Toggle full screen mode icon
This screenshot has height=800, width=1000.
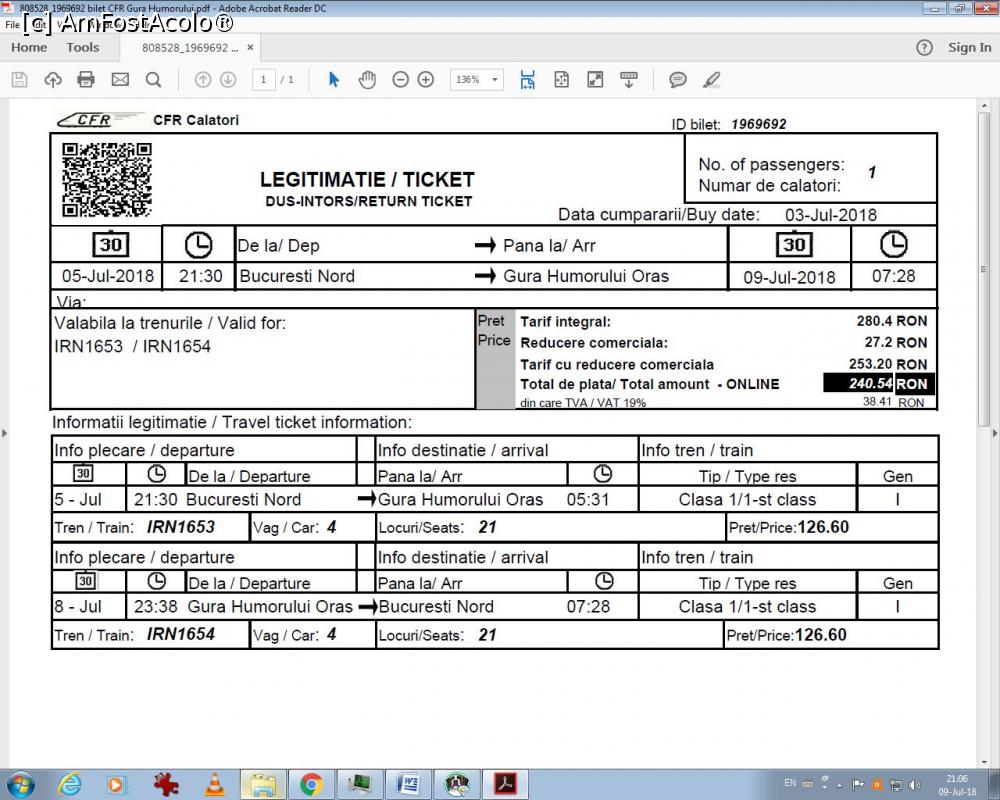tap(595, 80)
